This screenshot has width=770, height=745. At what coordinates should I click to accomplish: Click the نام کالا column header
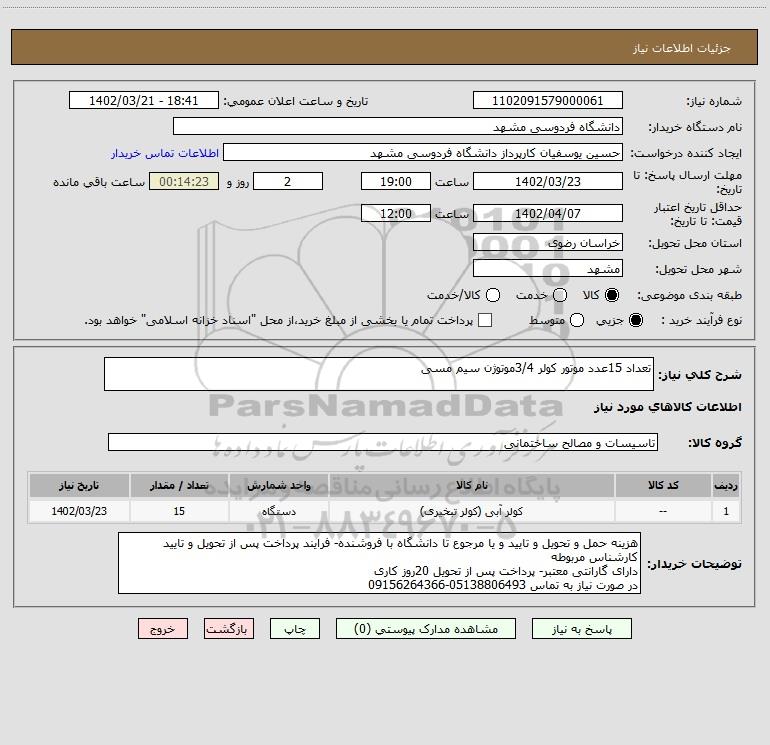click(471, 485)
